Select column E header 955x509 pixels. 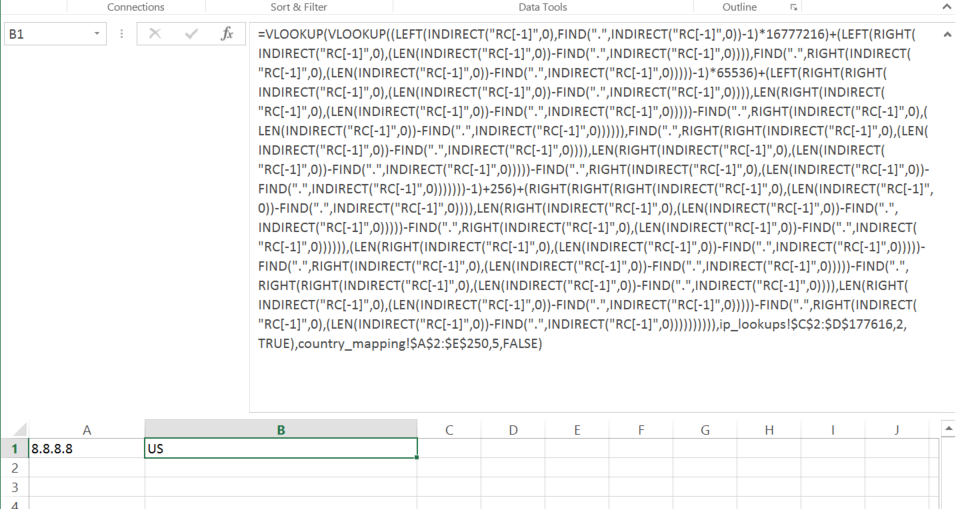pyautogui.click(x=577, y=430)
